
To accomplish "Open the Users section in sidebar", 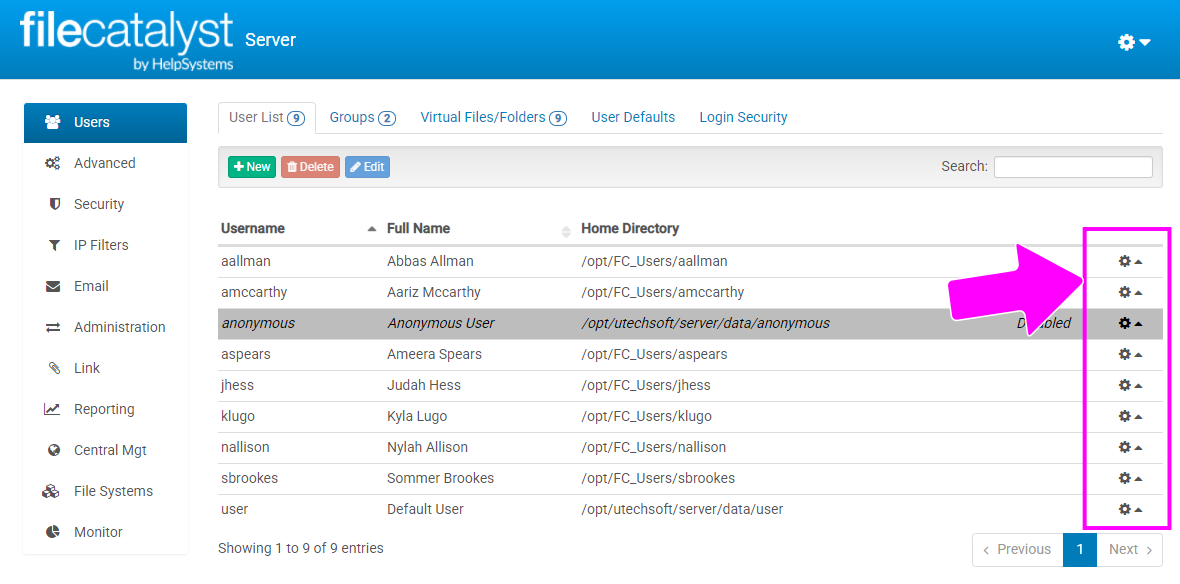I will coord(105,123).
